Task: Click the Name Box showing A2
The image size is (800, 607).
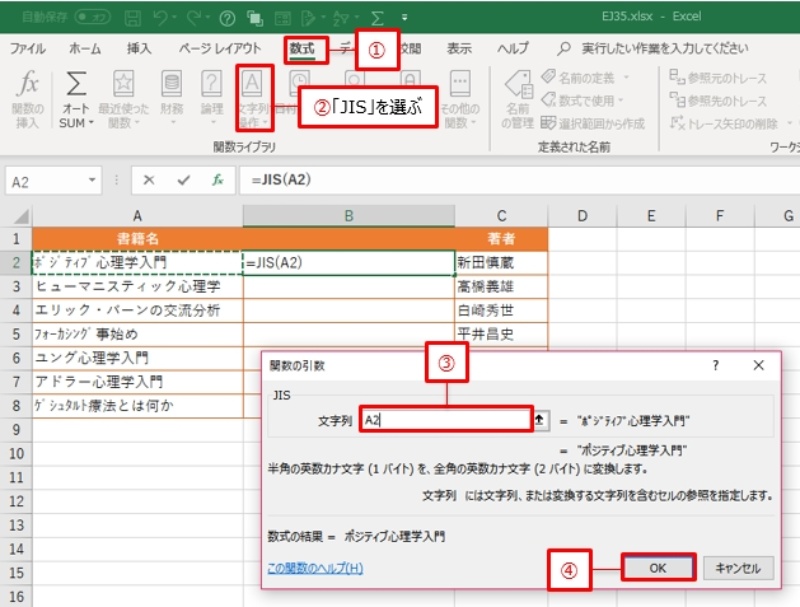Action: (46, 182)
